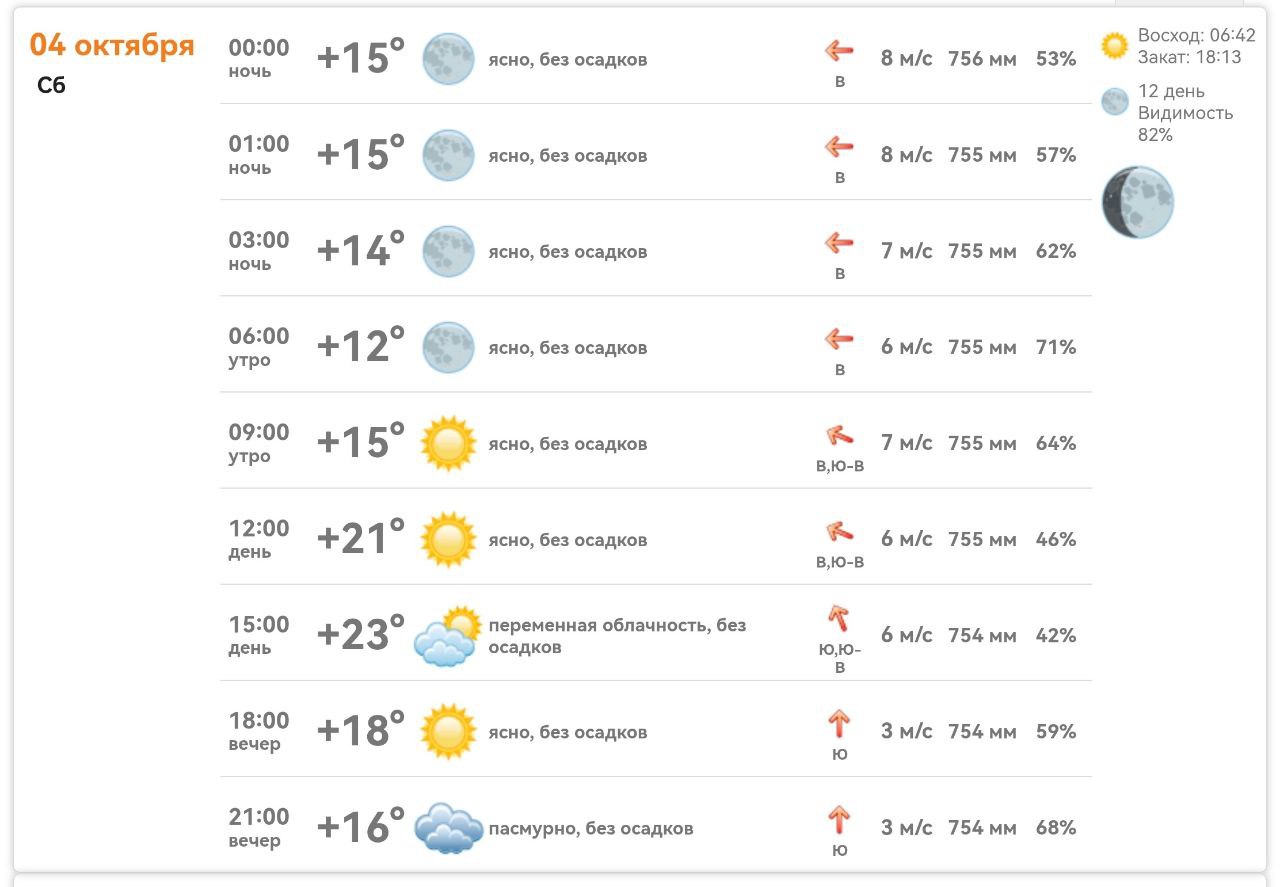Click the moon icon in the 00:00 row

click(448, 59)
